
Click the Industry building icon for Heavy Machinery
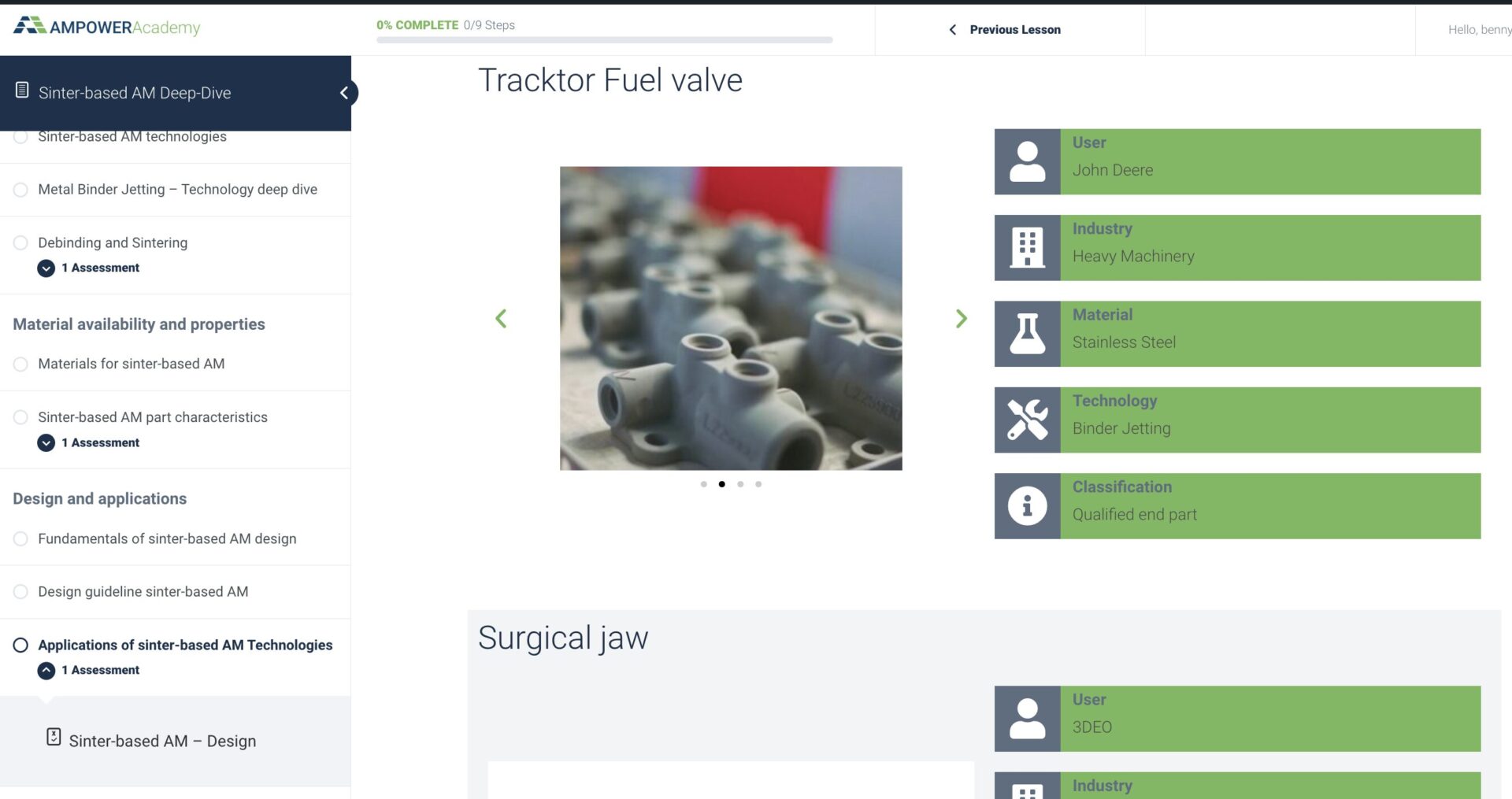coord(1027,247)
